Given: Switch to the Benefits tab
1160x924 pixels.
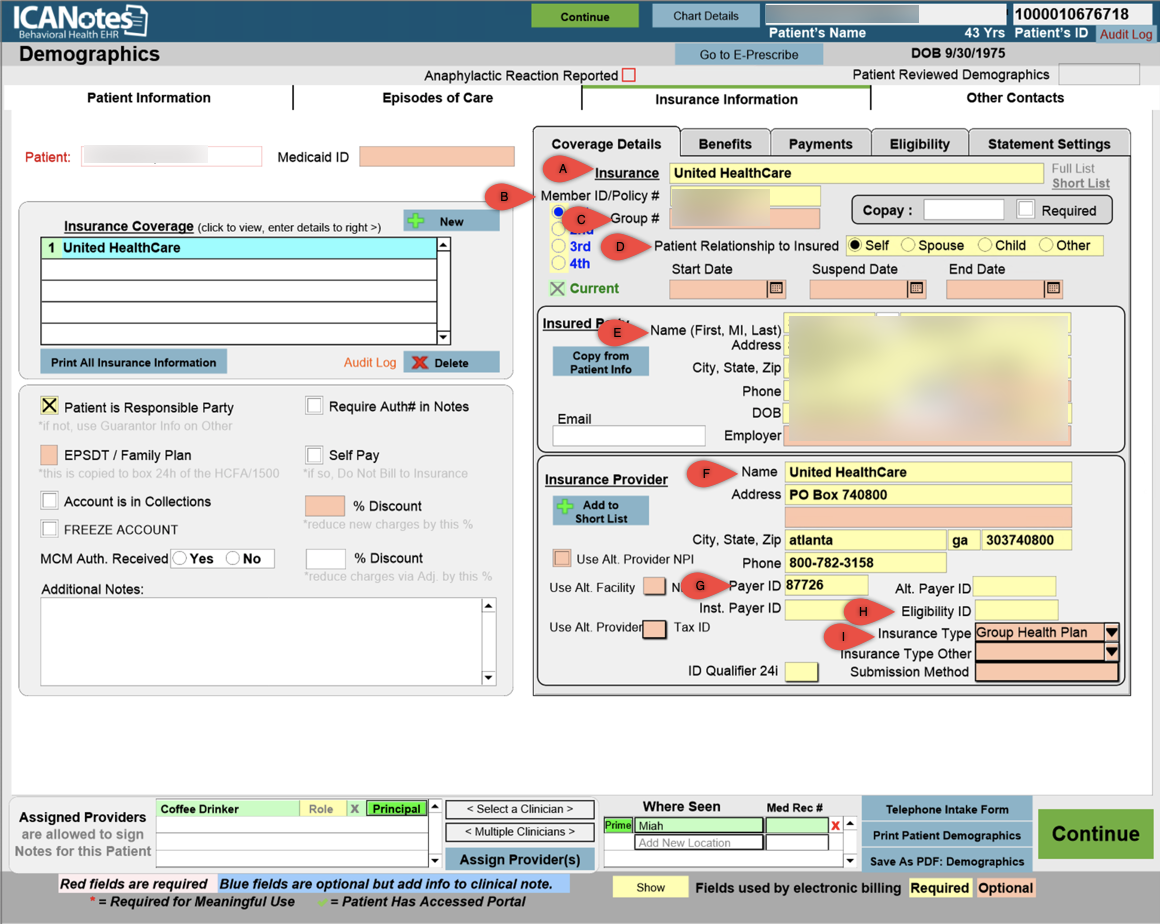Looking at the screenshot, I should pyautogui.click(x=725, y=144).
